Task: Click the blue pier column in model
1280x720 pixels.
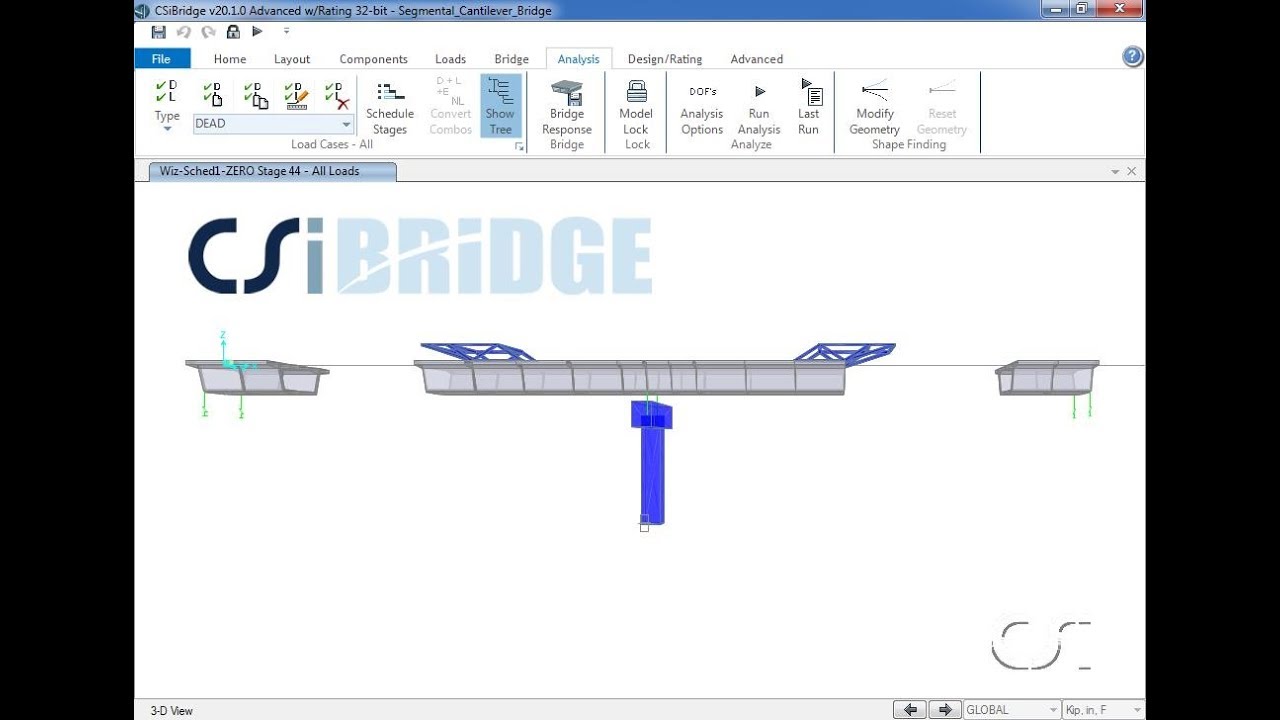Action: [652, 475]
